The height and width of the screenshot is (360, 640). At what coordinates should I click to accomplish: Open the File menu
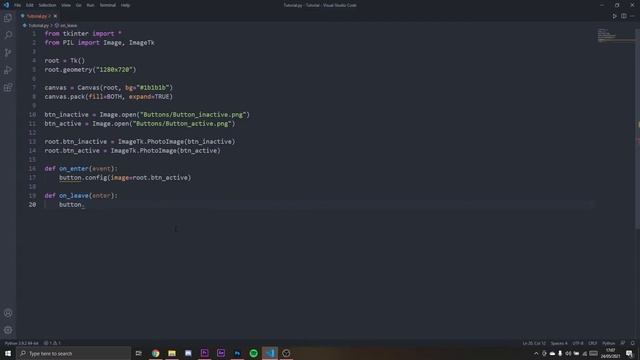18,5
